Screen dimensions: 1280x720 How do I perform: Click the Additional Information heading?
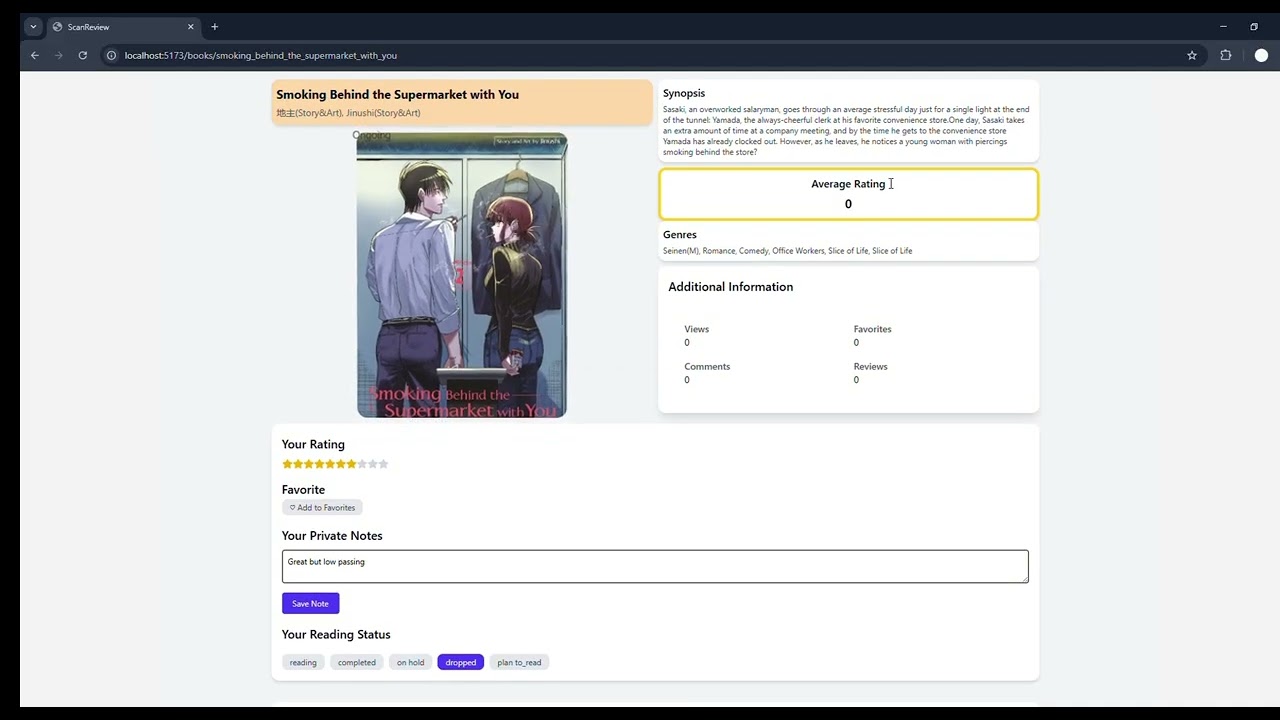click(730, 287)
